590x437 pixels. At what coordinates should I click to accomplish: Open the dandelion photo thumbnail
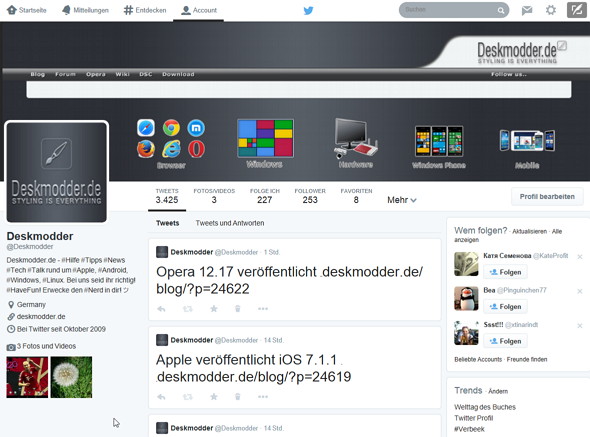(x=71, y=377)
